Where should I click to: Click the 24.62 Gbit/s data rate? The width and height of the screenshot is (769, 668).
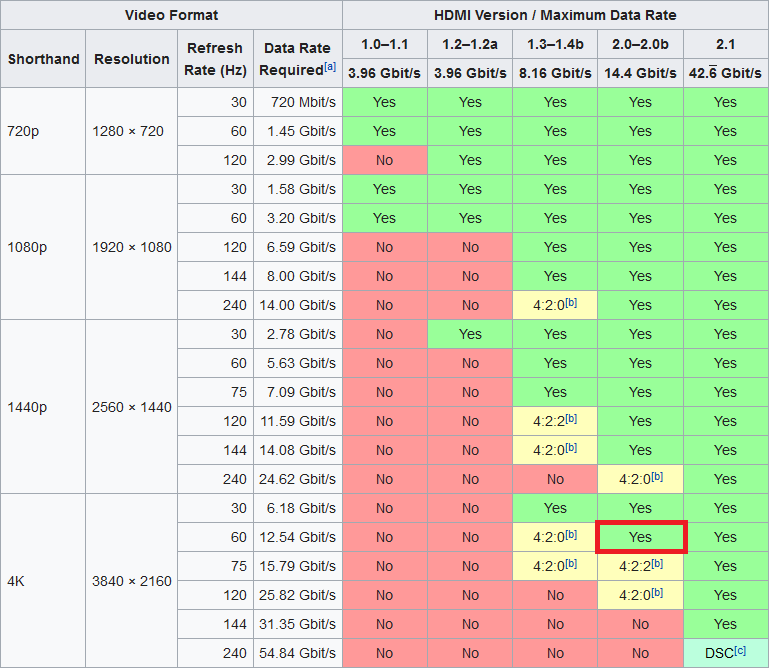pos(298,479)
